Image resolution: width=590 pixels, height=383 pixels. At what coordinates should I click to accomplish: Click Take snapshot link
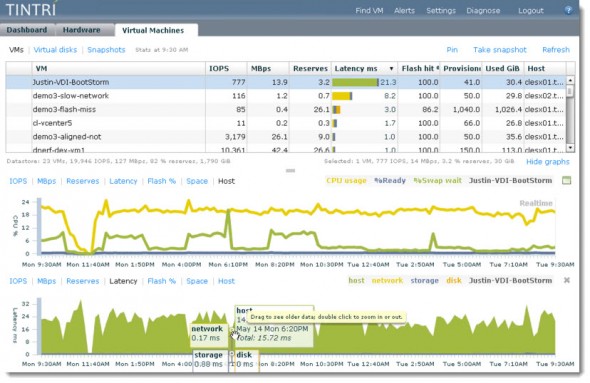(500, 50)
